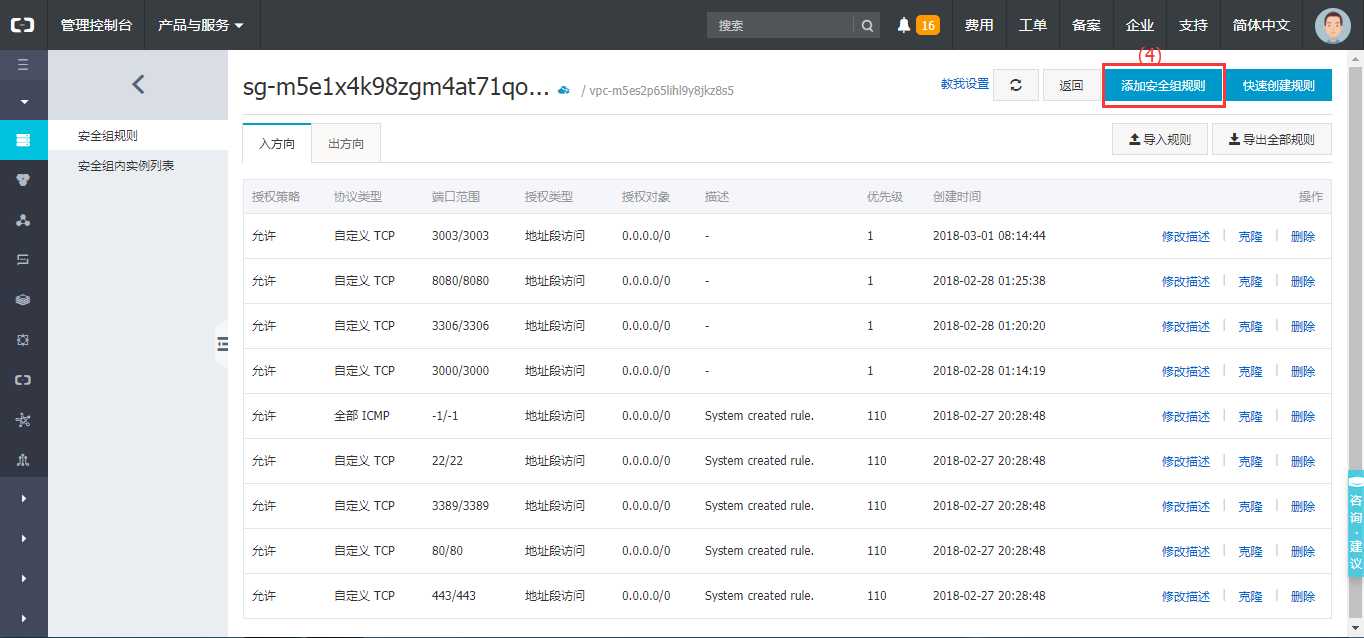Open the stacked layers sidebar icon

[23, 299]
